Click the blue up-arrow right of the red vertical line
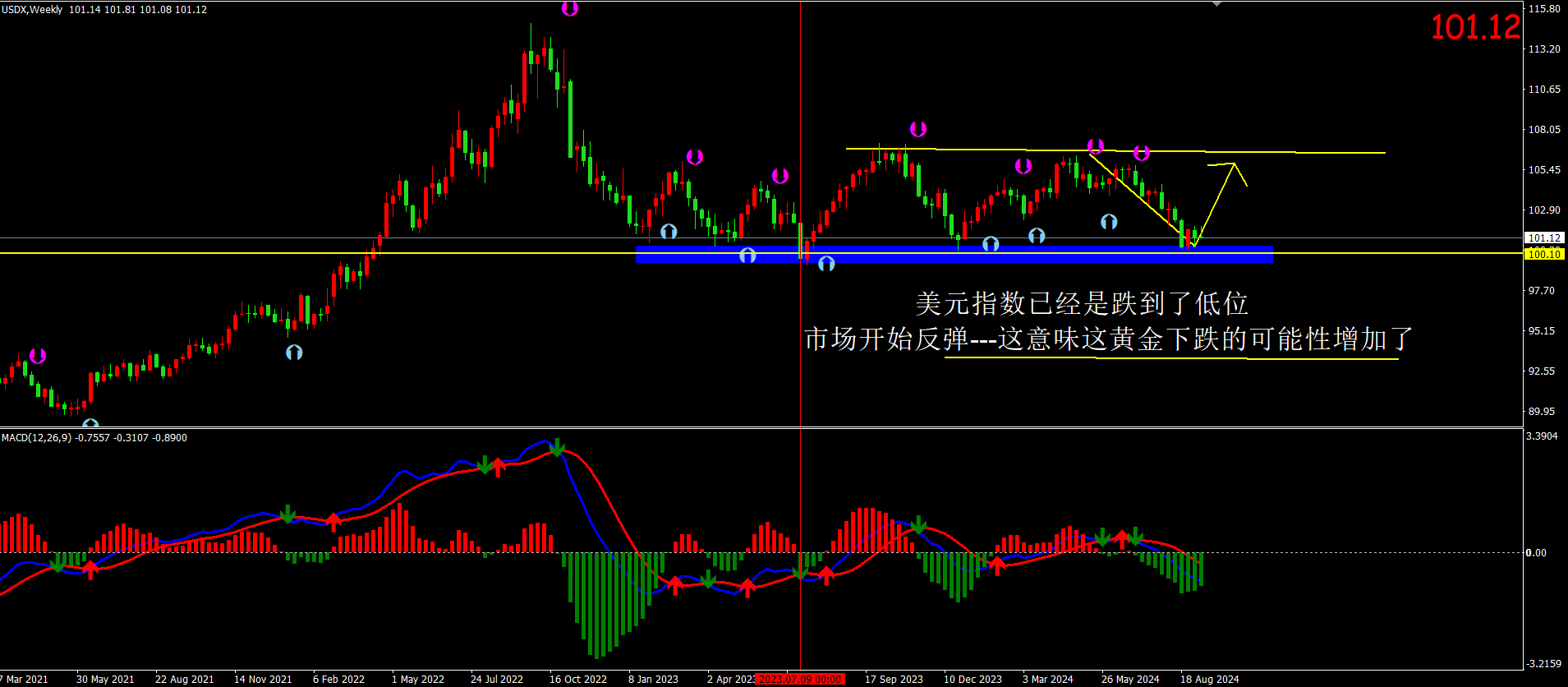 (x=826, y=263)
